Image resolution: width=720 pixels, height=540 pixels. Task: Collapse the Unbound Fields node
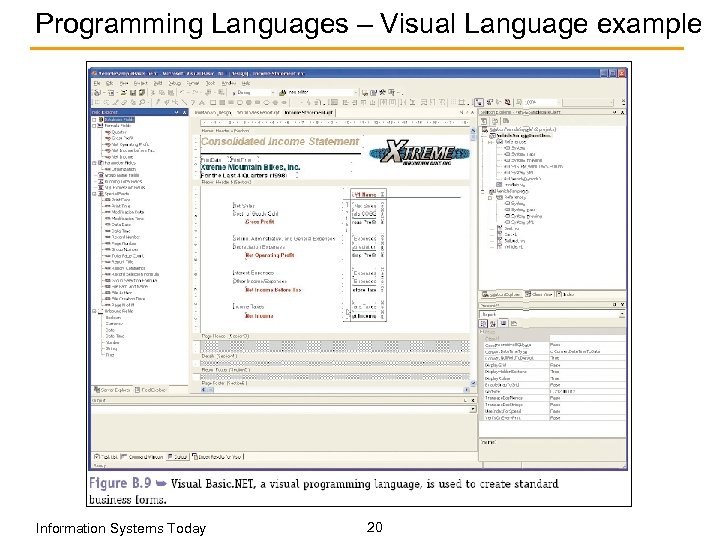click(95, 311)
